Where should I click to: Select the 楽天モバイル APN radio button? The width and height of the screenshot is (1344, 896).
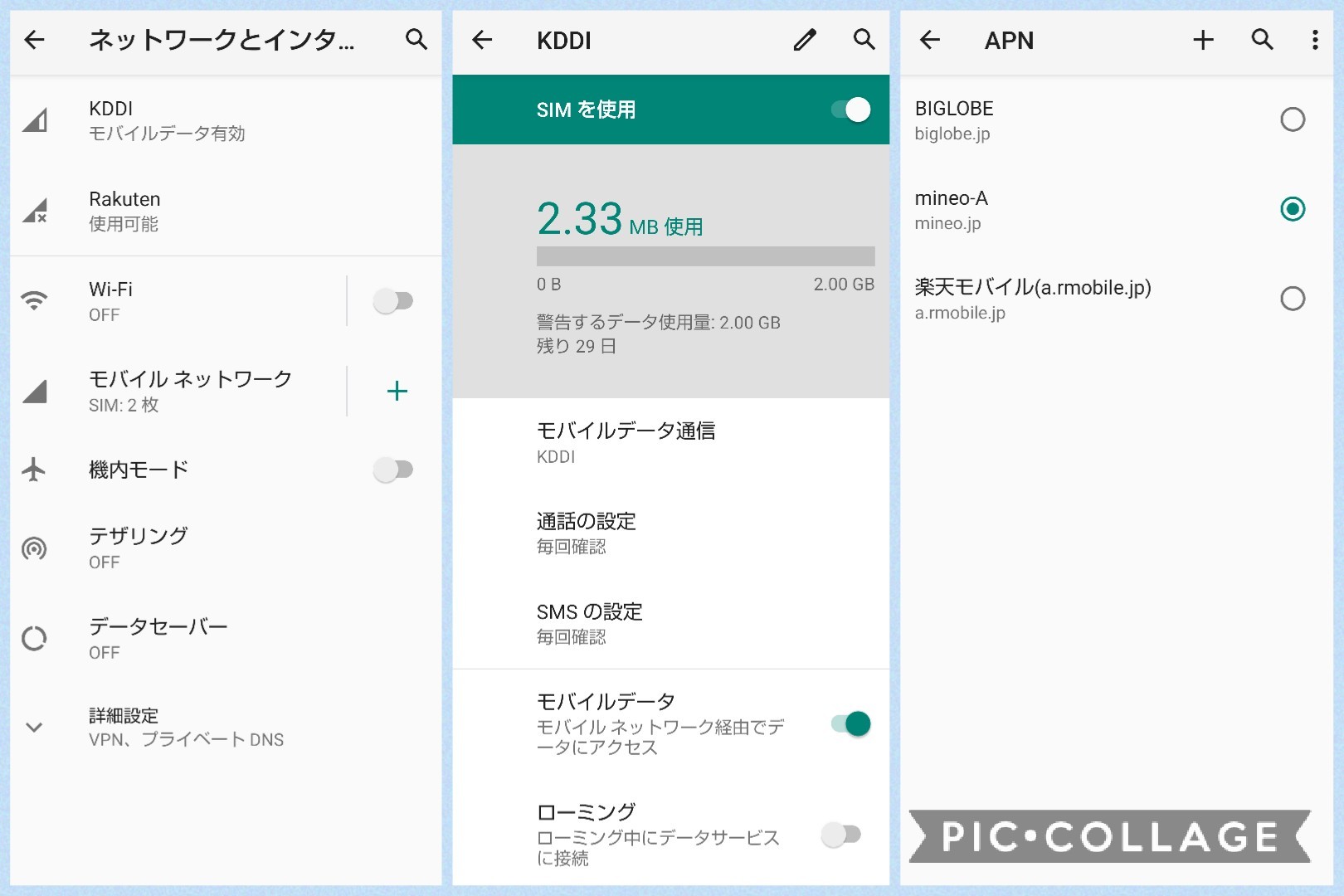1293,299
